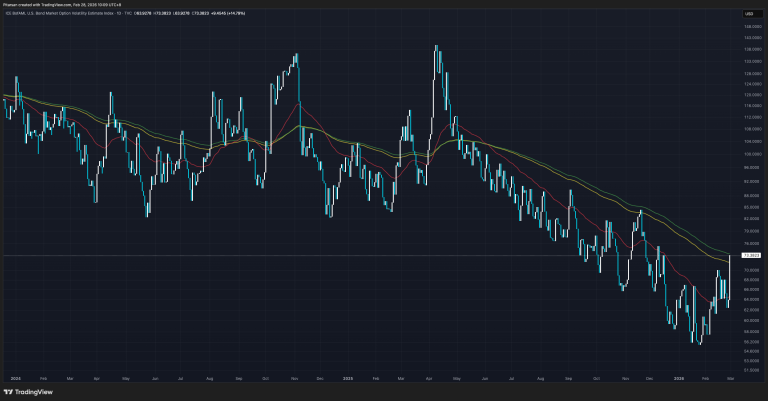
Task: Click the 92.0000 price axis label
Action: [752, 181]
